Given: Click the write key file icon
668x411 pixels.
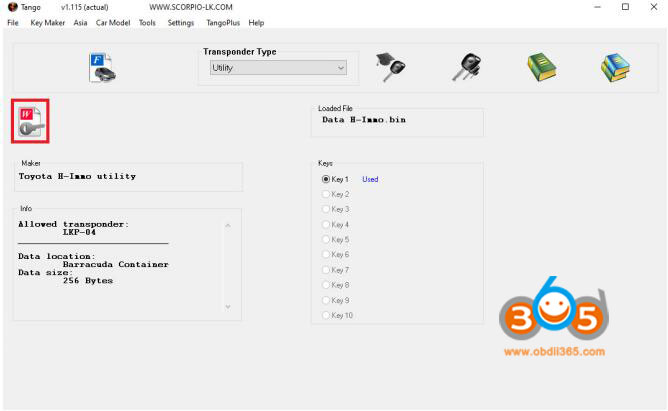Looking at the screenshot, I should click(x=30, y=121).
